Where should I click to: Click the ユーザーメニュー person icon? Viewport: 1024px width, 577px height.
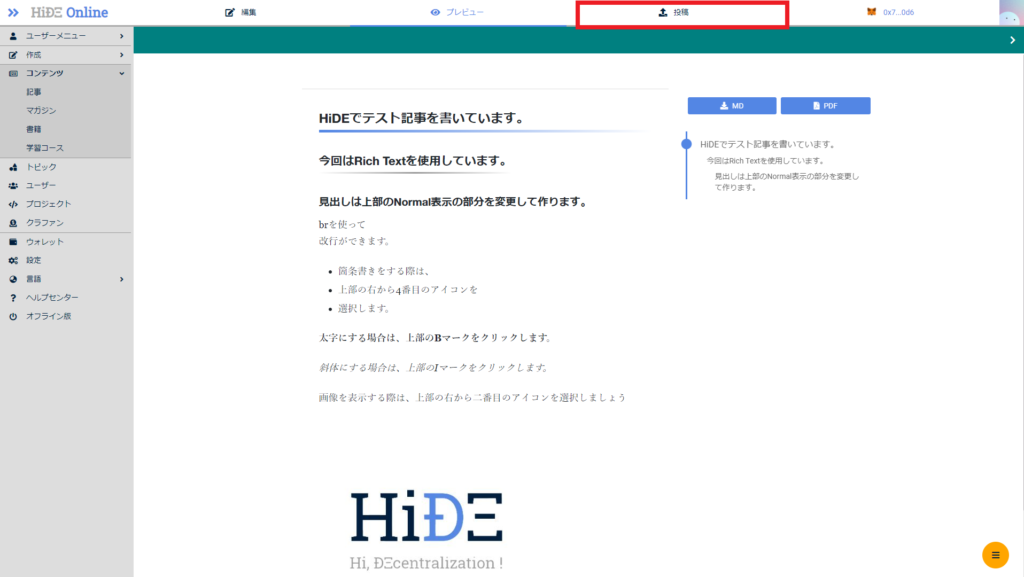click(13, 36)
